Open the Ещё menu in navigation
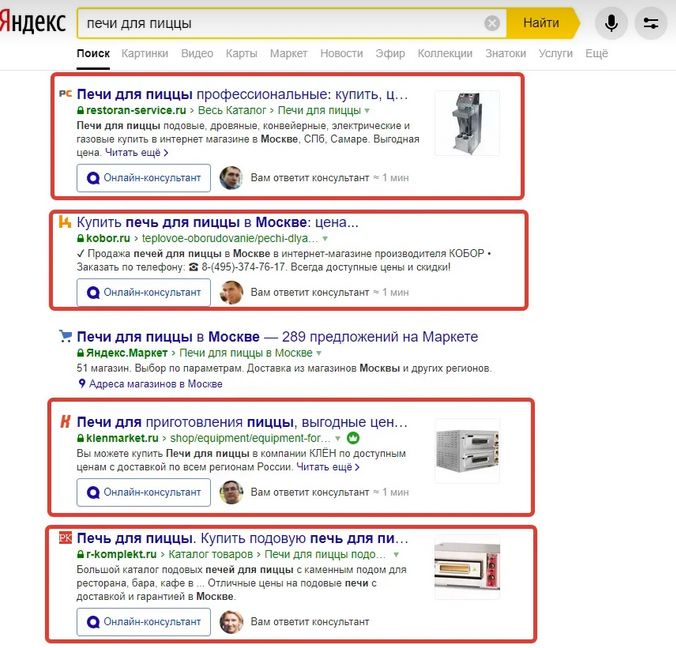Viewport: 676px width, 648px height. [596, 53]
